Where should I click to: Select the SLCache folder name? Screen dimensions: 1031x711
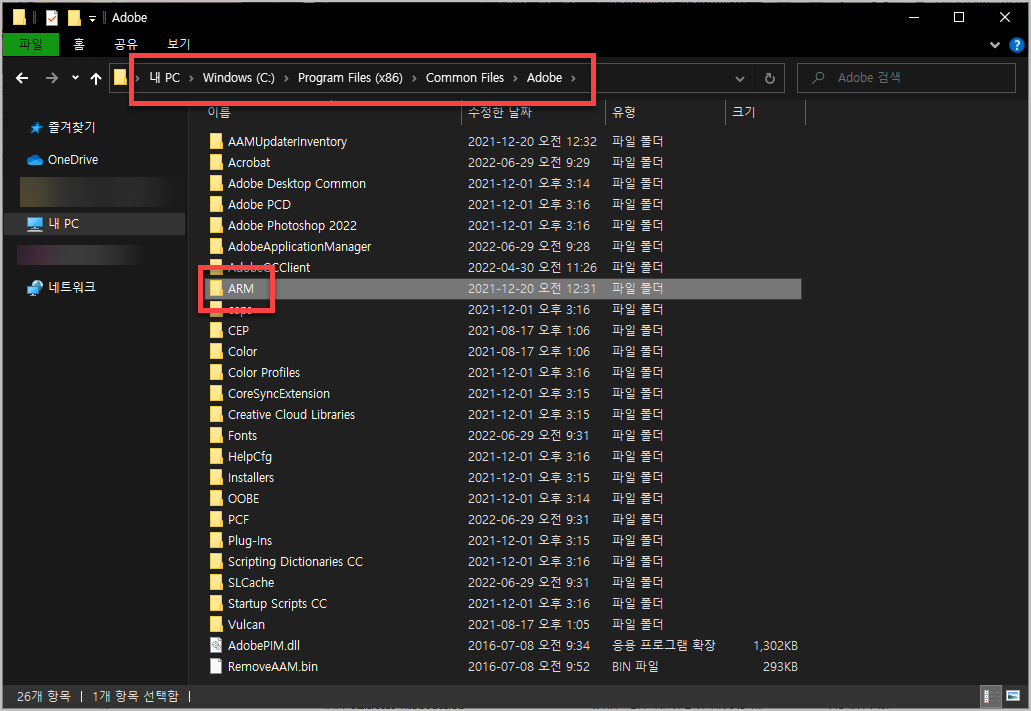251,583
